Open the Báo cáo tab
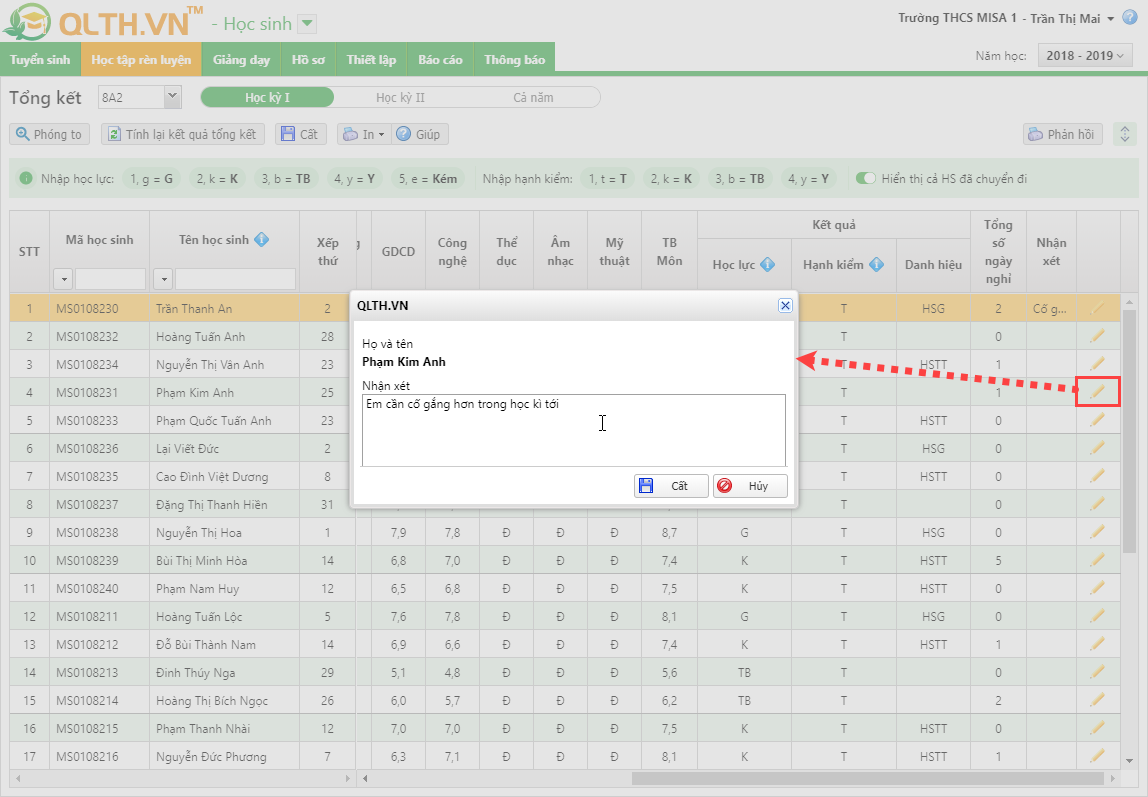This screenshot has height=797, width=1148. click(x=440, y=60)
